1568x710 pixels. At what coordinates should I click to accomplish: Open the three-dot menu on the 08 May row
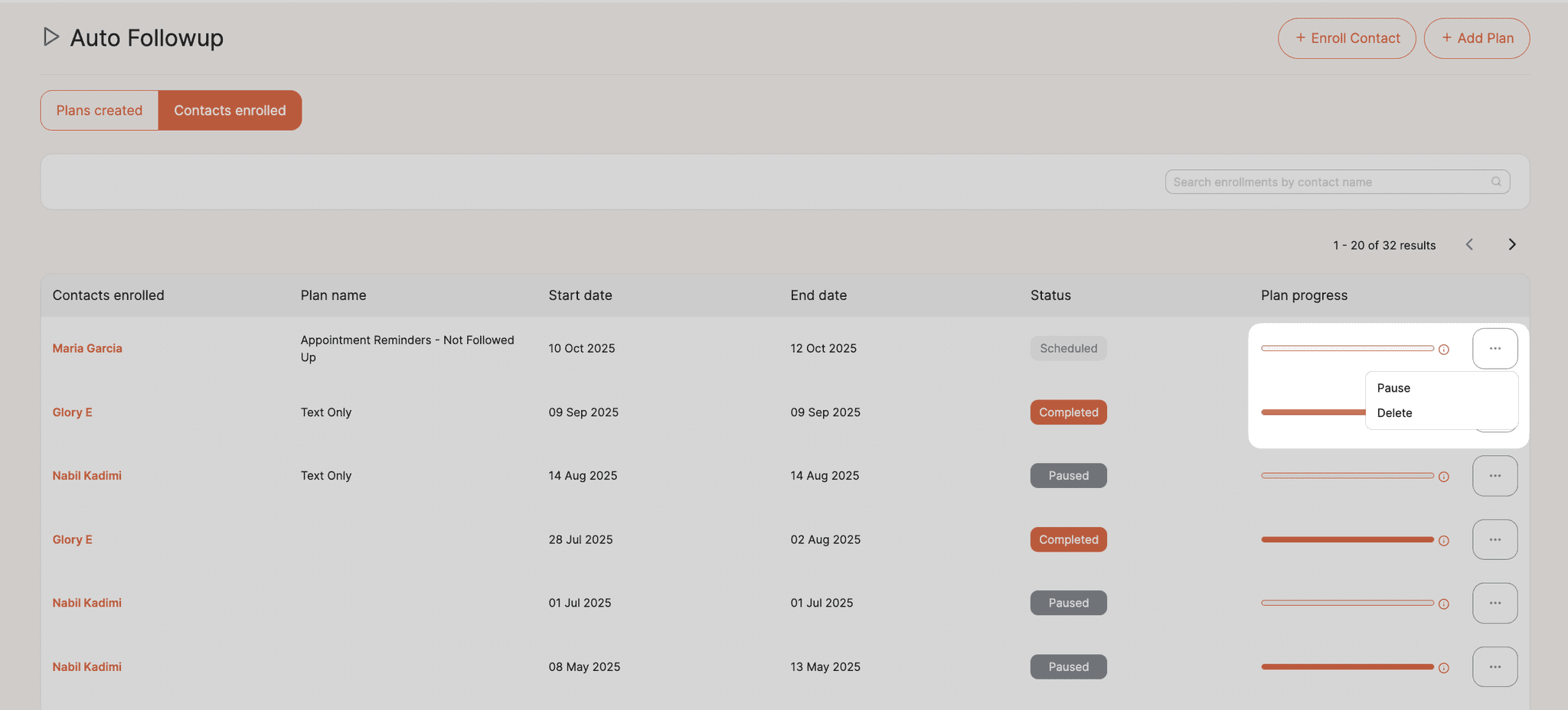(x=1494, y=666)
